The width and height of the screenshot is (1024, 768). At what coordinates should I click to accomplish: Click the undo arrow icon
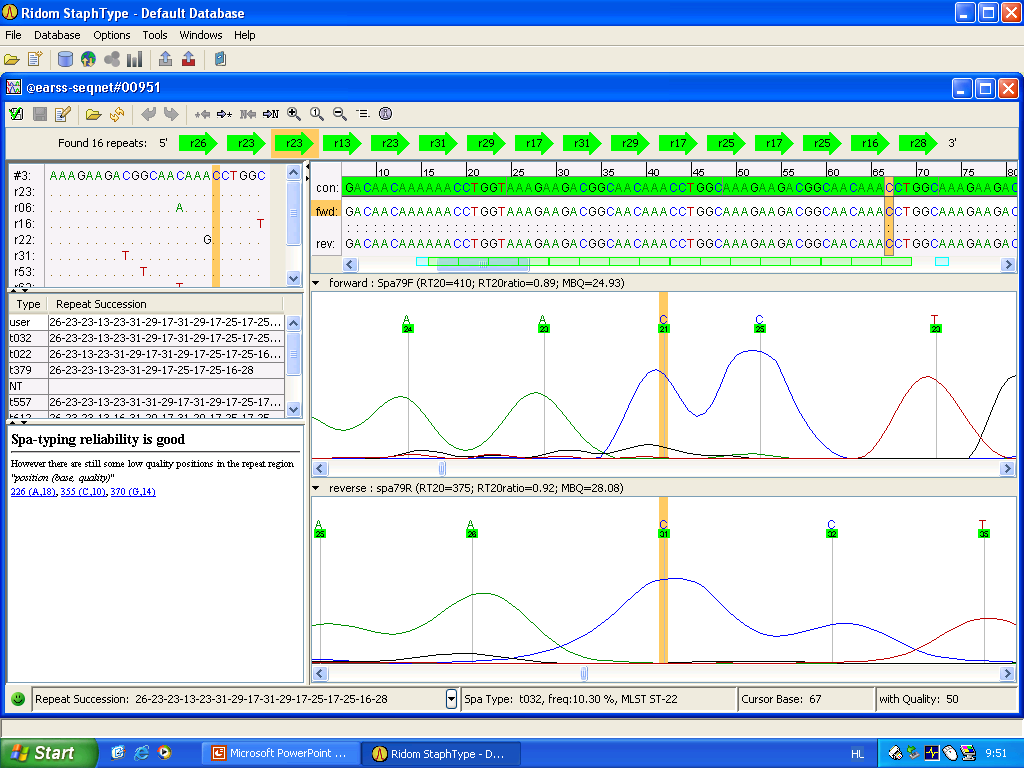point(148,114)
